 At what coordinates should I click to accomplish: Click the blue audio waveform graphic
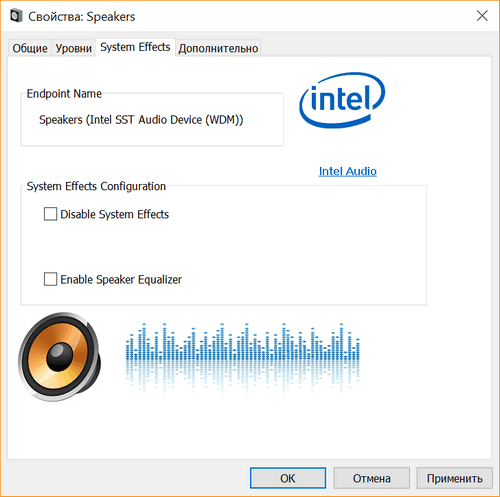coord(243,359)
